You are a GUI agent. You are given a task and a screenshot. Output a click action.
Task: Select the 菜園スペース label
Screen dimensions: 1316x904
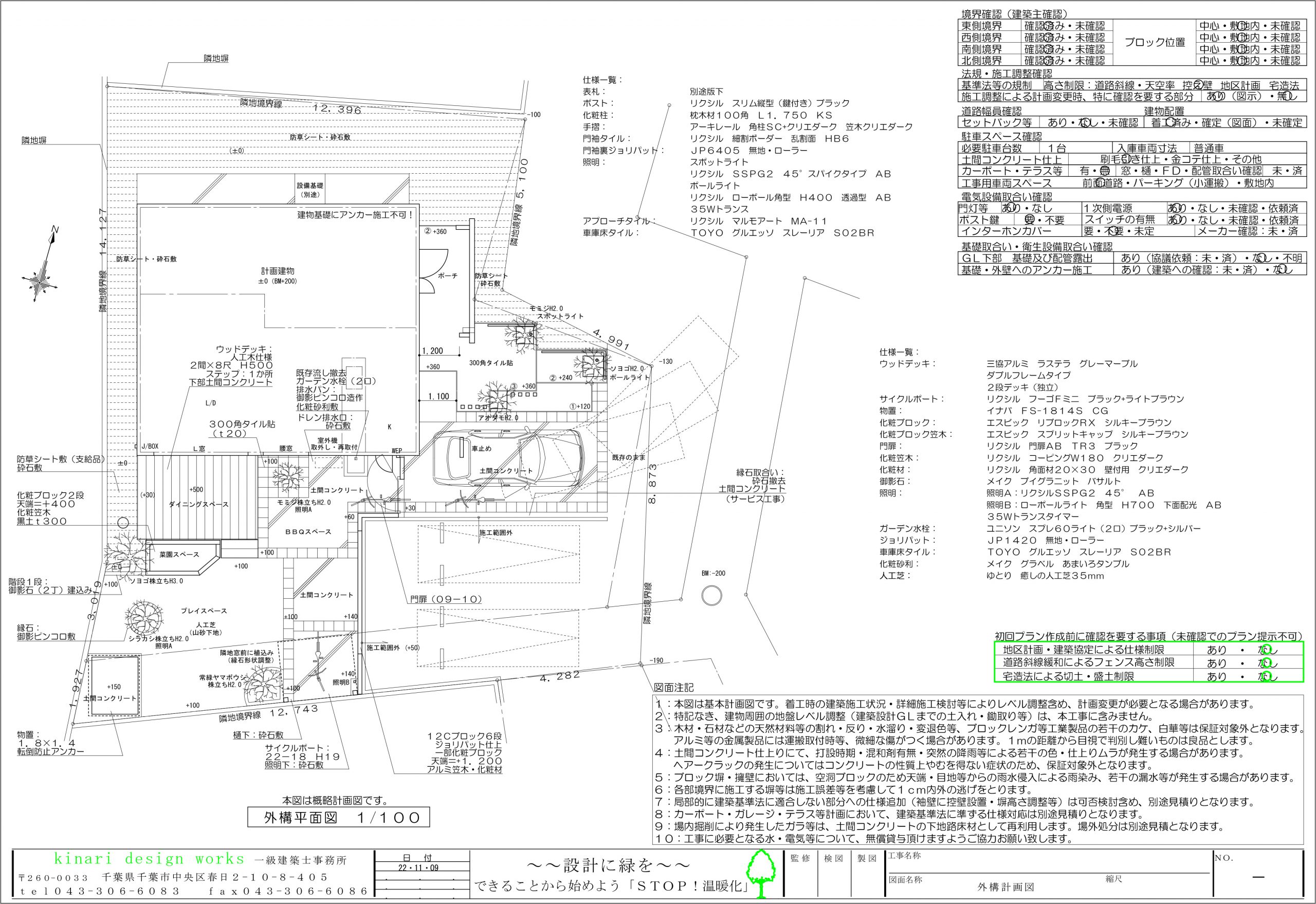(x=179, y=555)
